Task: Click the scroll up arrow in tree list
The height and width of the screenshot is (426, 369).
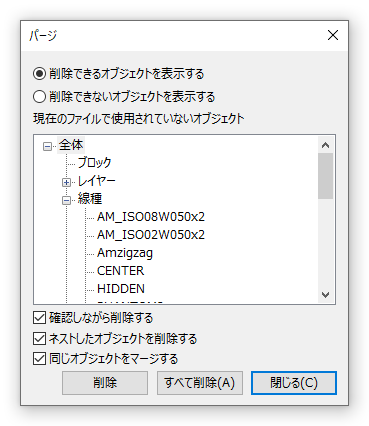Action: pos(326,145)
